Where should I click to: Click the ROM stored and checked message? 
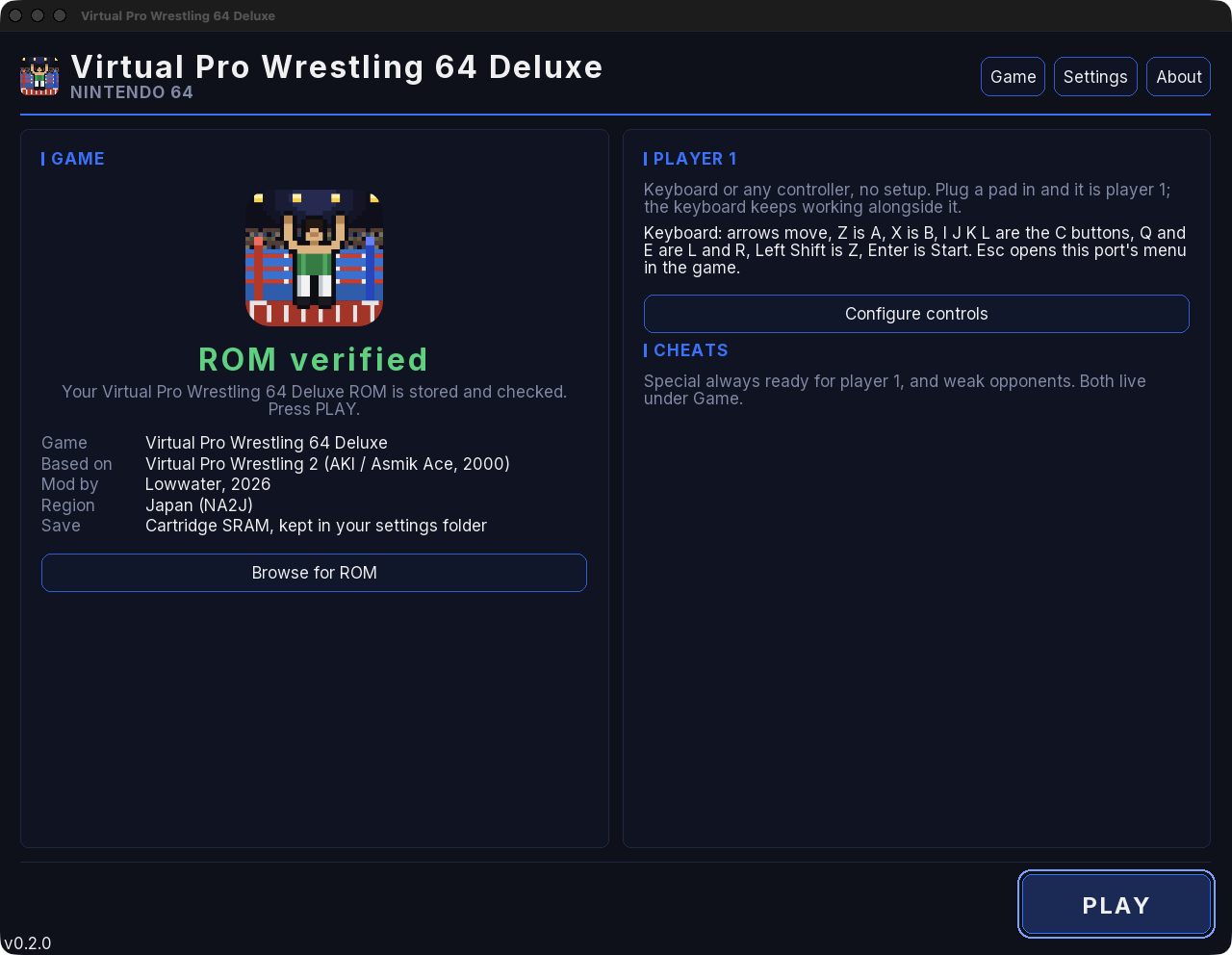pos(315,400)
